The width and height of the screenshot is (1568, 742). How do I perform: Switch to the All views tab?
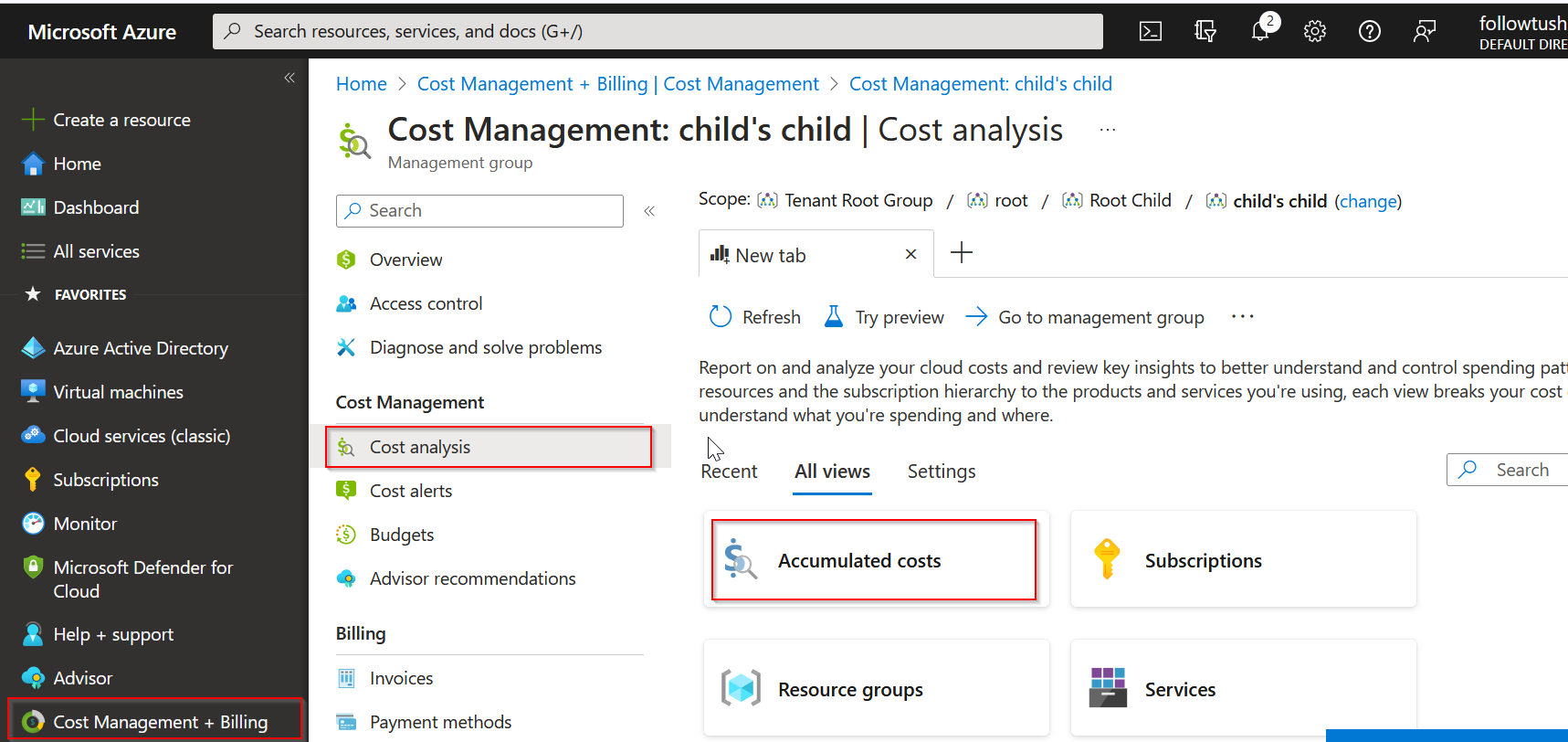pyautogui.click(x=832, y=472)
